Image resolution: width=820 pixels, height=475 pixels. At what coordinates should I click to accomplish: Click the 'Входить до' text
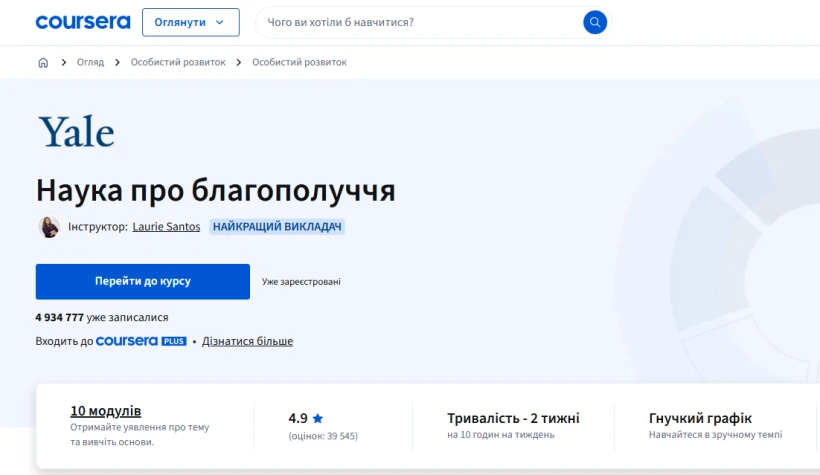click(x=64, y=341)
